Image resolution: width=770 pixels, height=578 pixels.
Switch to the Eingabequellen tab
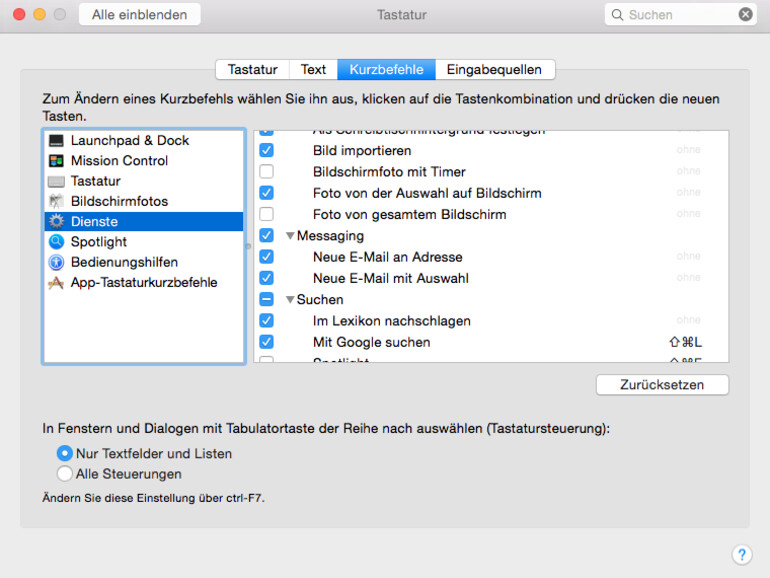pyautogui.click(x=494, y=70)
